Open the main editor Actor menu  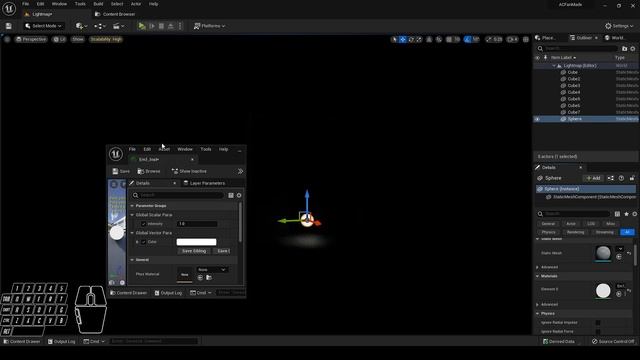[136, 4]
